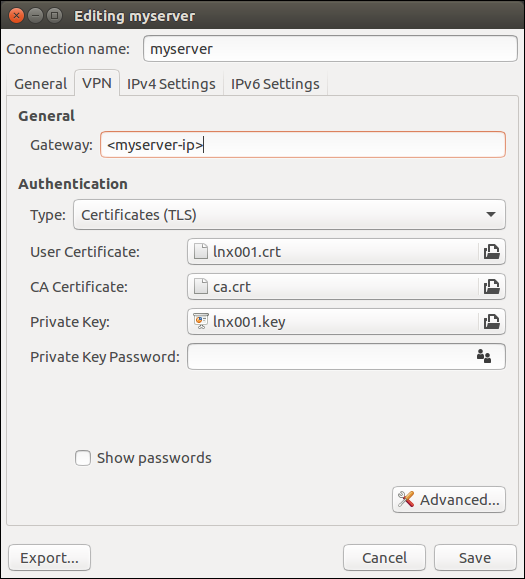
Task: Click the CA Certificate: label
Action: pyautogui.click(x=79, y=287)
